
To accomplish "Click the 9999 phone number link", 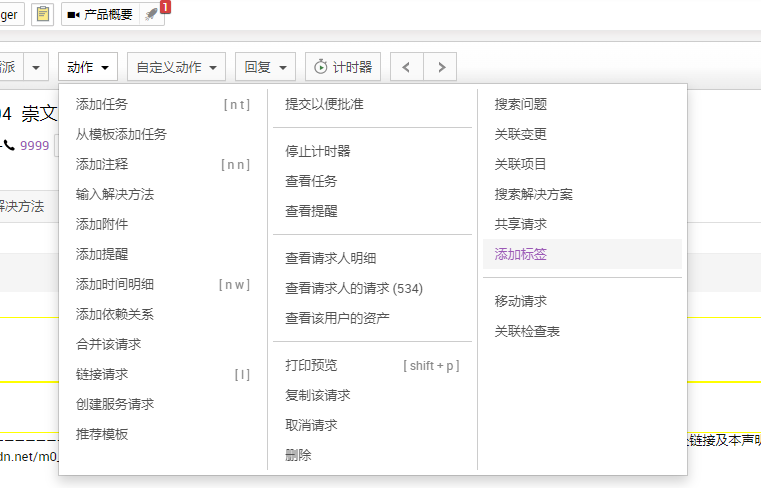I will 34,145.
